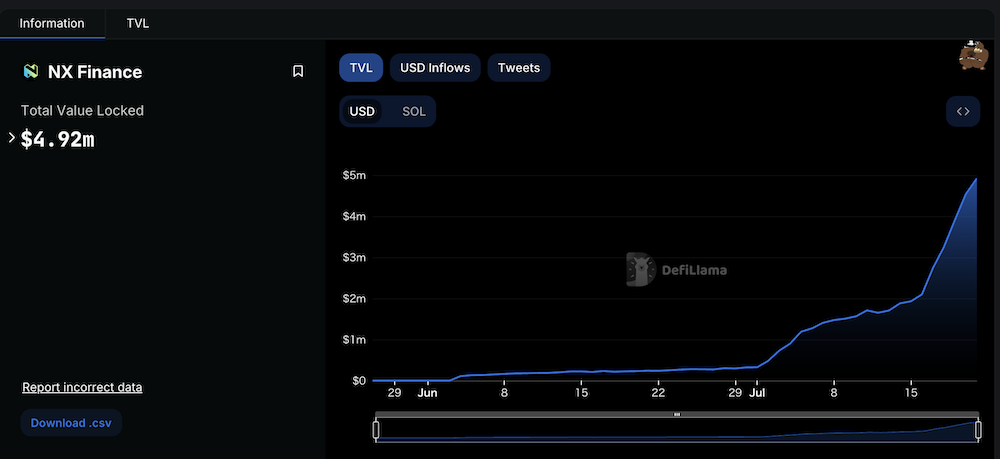Click the left handle of the range slider

[376, 430]
